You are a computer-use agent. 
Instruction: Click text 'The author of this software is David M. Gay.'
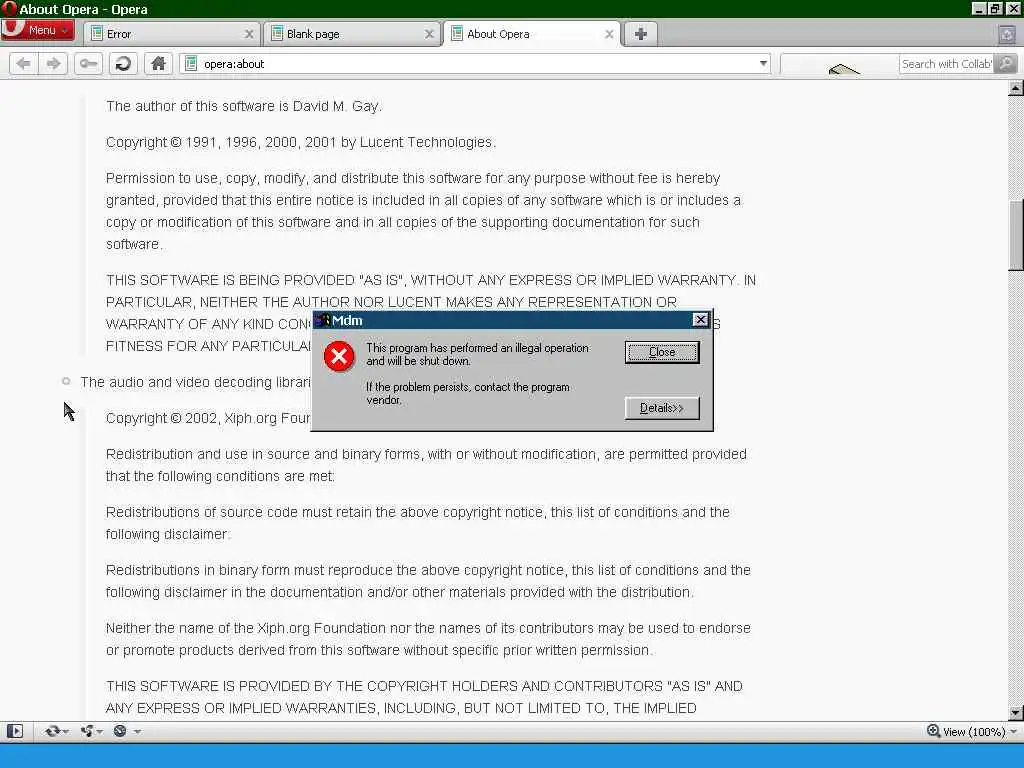244,106
